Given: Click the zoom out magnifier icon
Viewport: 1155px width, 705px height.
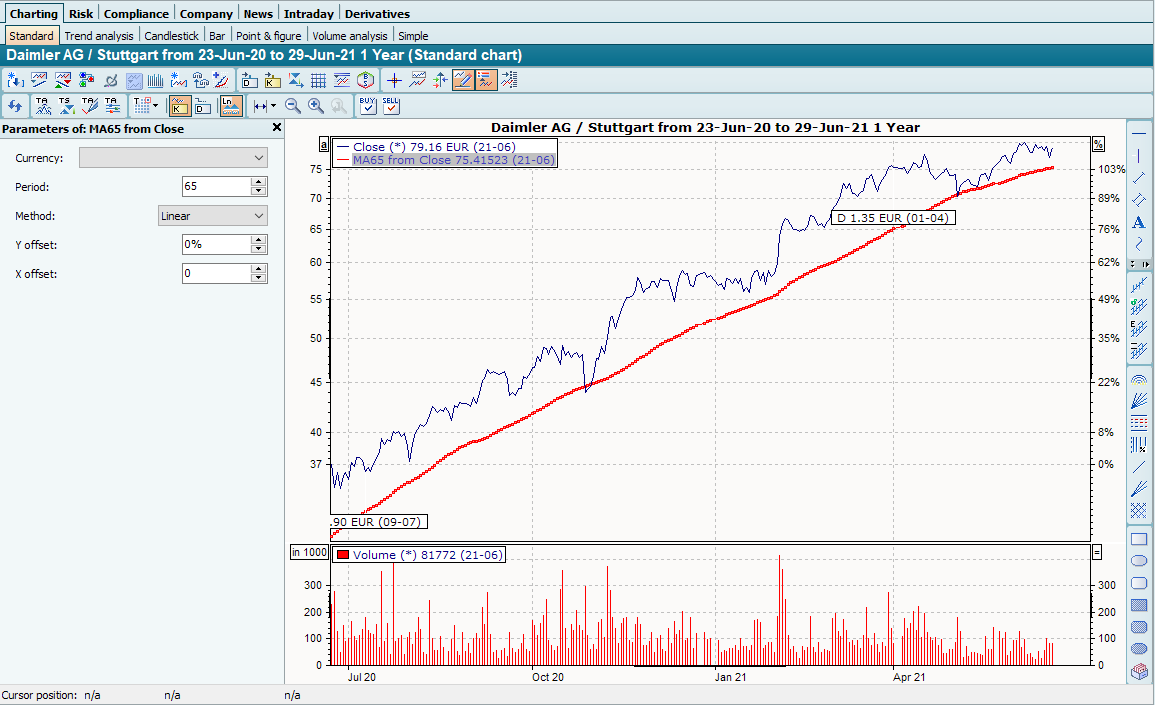Looking at the screenshot, I should coord(293,105).
